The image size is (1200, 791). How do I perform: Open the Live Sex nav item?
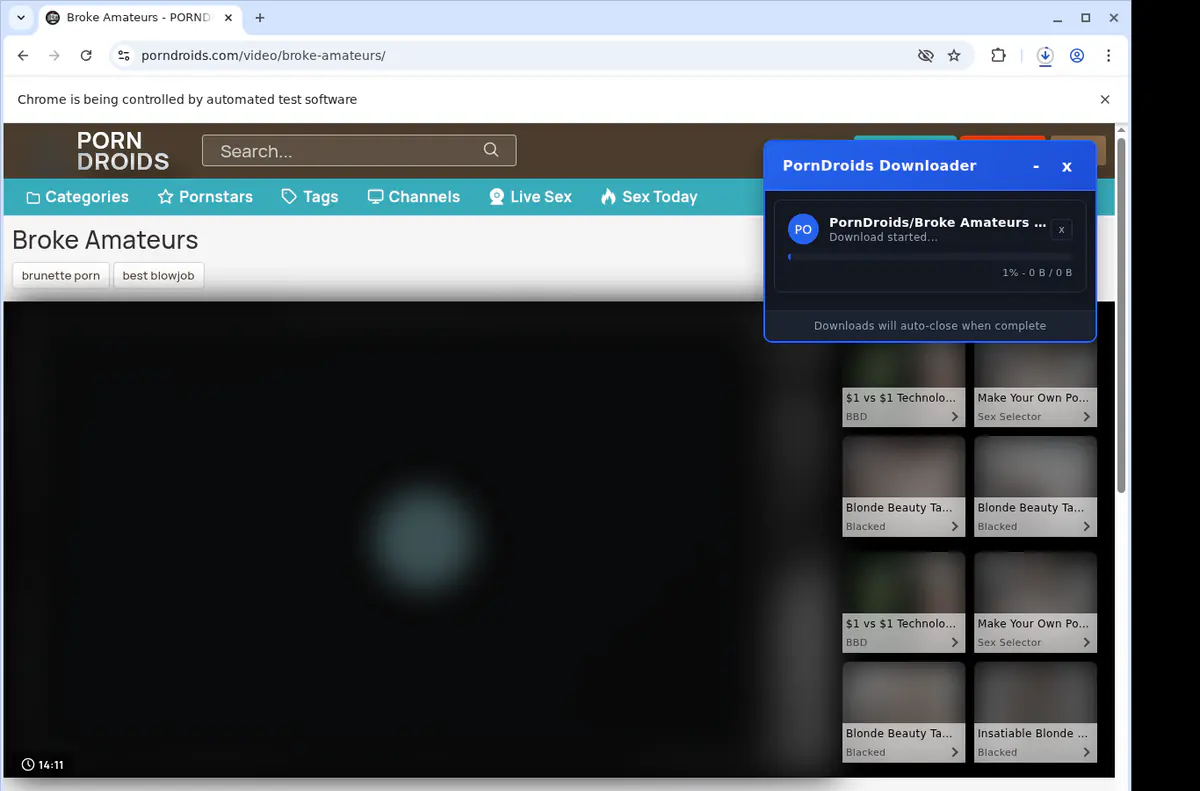(x=530, y=197)
